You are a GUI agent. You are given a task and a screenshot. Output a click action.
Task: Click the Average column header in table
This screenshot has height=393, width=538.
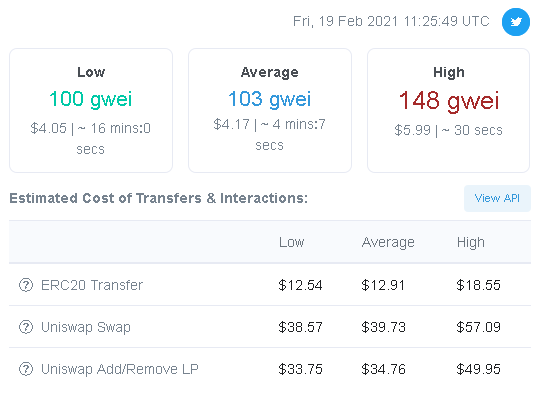coord(388,242)
